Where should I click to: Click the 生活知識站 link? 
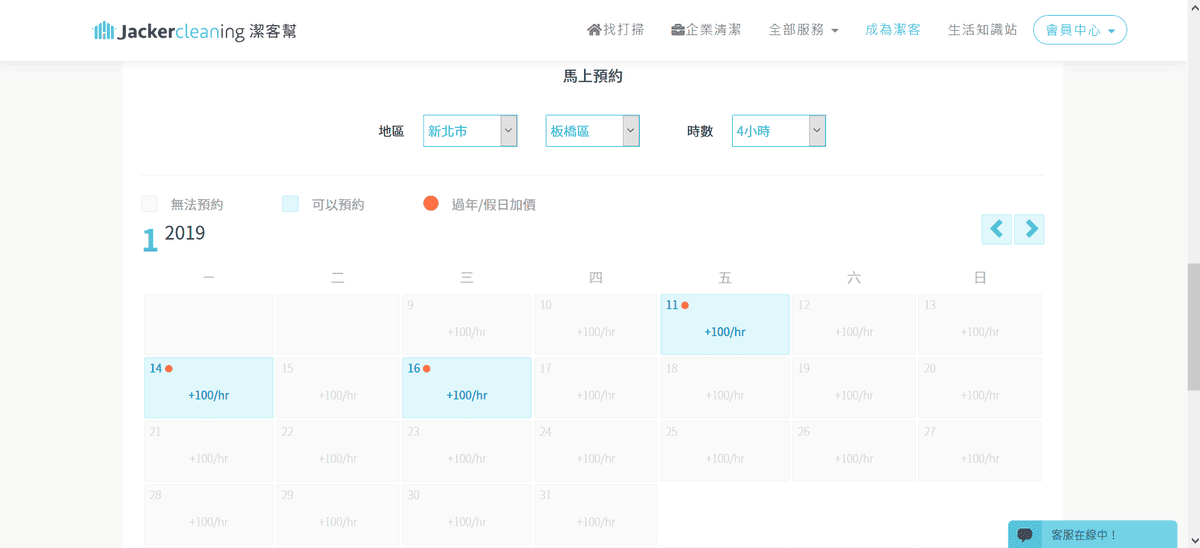[x=982, y=30]
